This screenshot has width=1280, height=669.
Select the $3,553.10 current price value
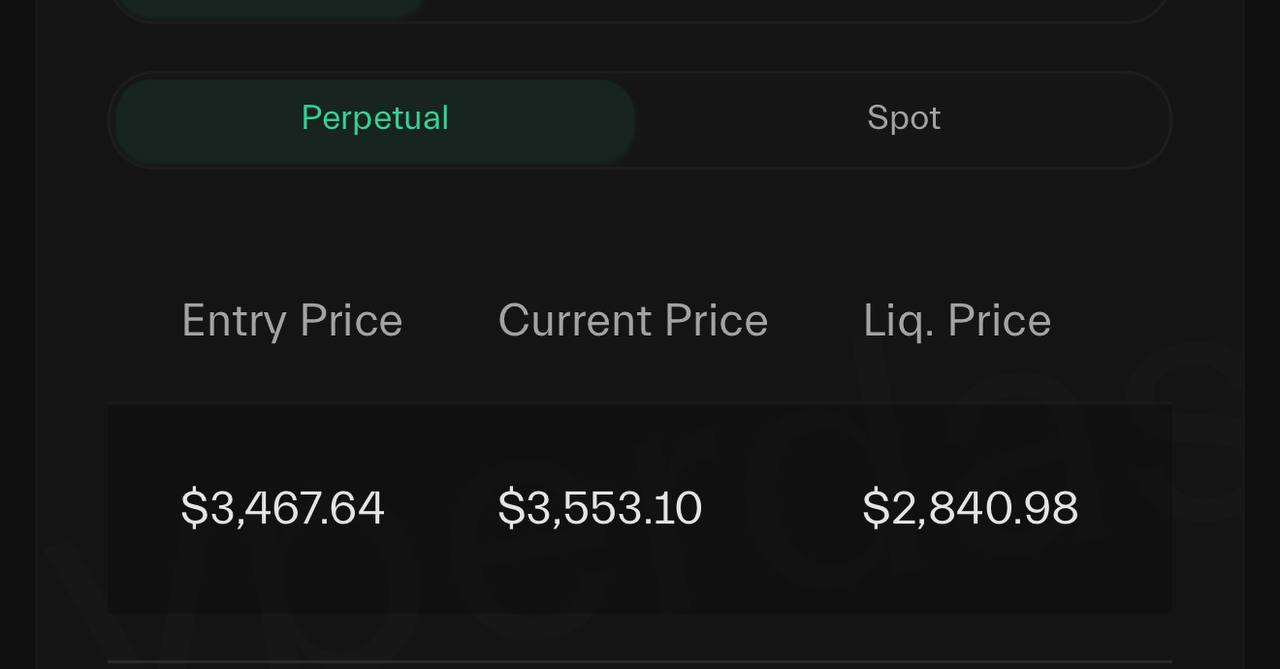tap(600, 508)
